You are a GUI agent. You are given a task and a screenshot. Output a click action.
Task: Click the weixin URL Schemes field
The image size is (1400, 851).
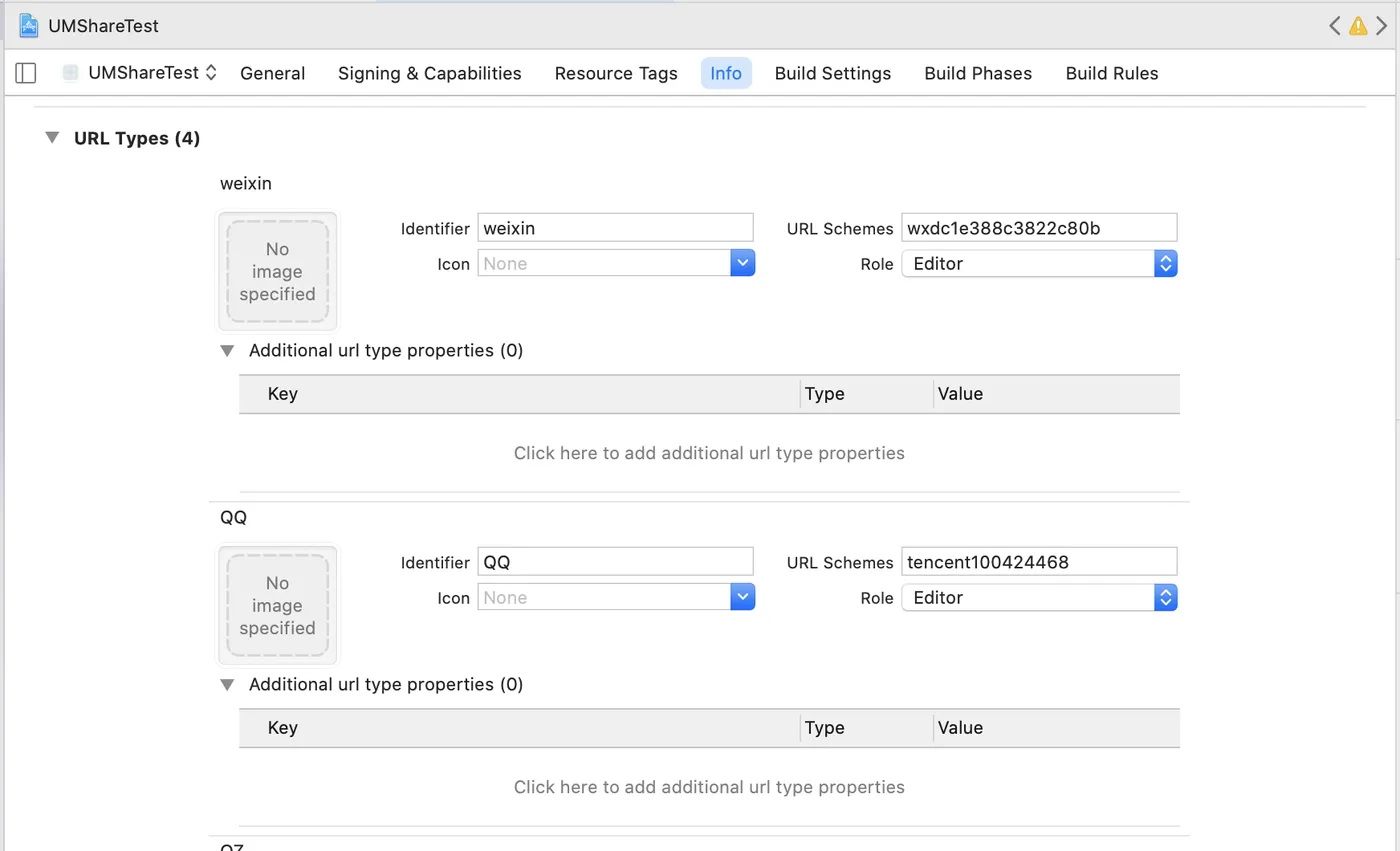[1038, 228]
